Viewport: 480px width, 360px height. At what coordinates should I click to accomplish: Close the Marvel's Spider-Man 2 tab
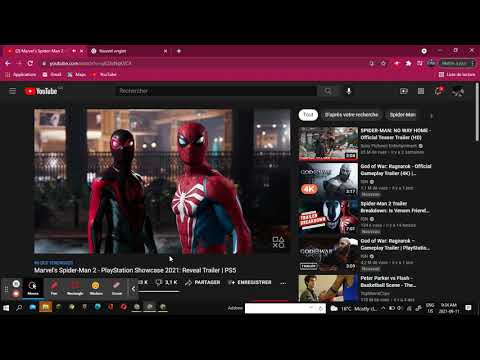click(x=82, y=51)
